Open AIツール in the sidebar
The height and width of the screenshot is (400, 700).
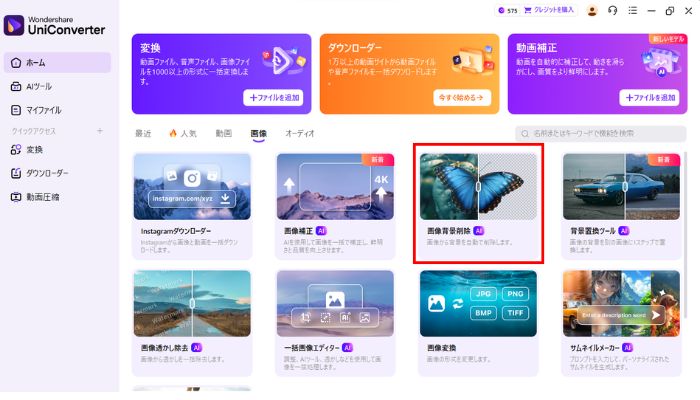tap(57, 86)
